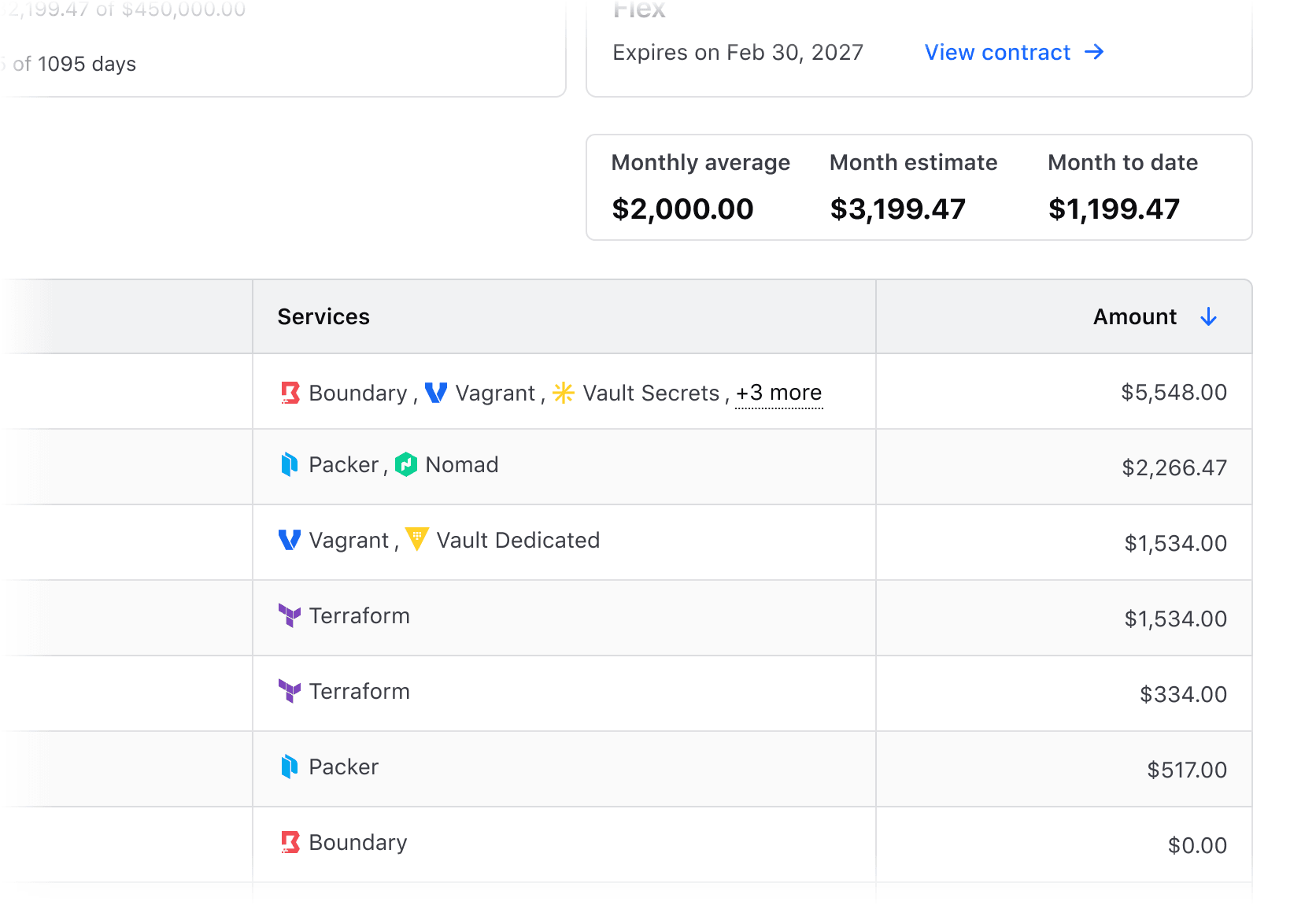Click the Boundary icon in the $0.00 row
This screenshot has width=1316, height=905.
coord(290,842)
